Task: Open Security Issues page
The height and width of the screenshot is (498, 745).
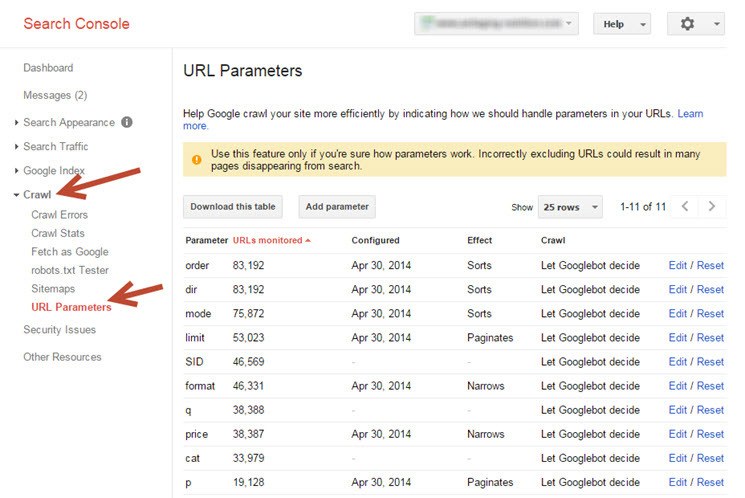Action: [x=59, y=330]
